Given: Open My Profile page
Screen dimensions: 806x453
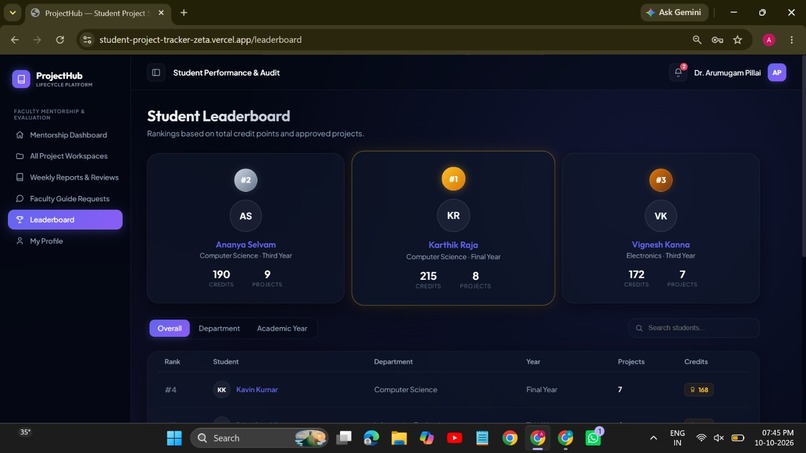Looking at the screenshot, I should (x=65, y=241).
